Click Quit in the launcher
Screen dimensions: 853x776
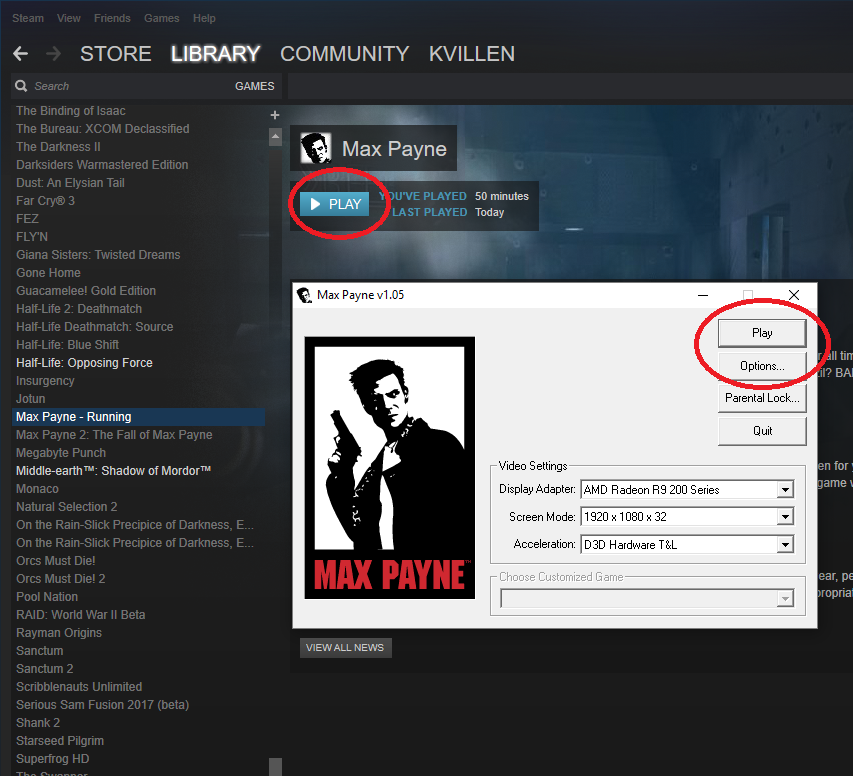[x=762, y=430]
